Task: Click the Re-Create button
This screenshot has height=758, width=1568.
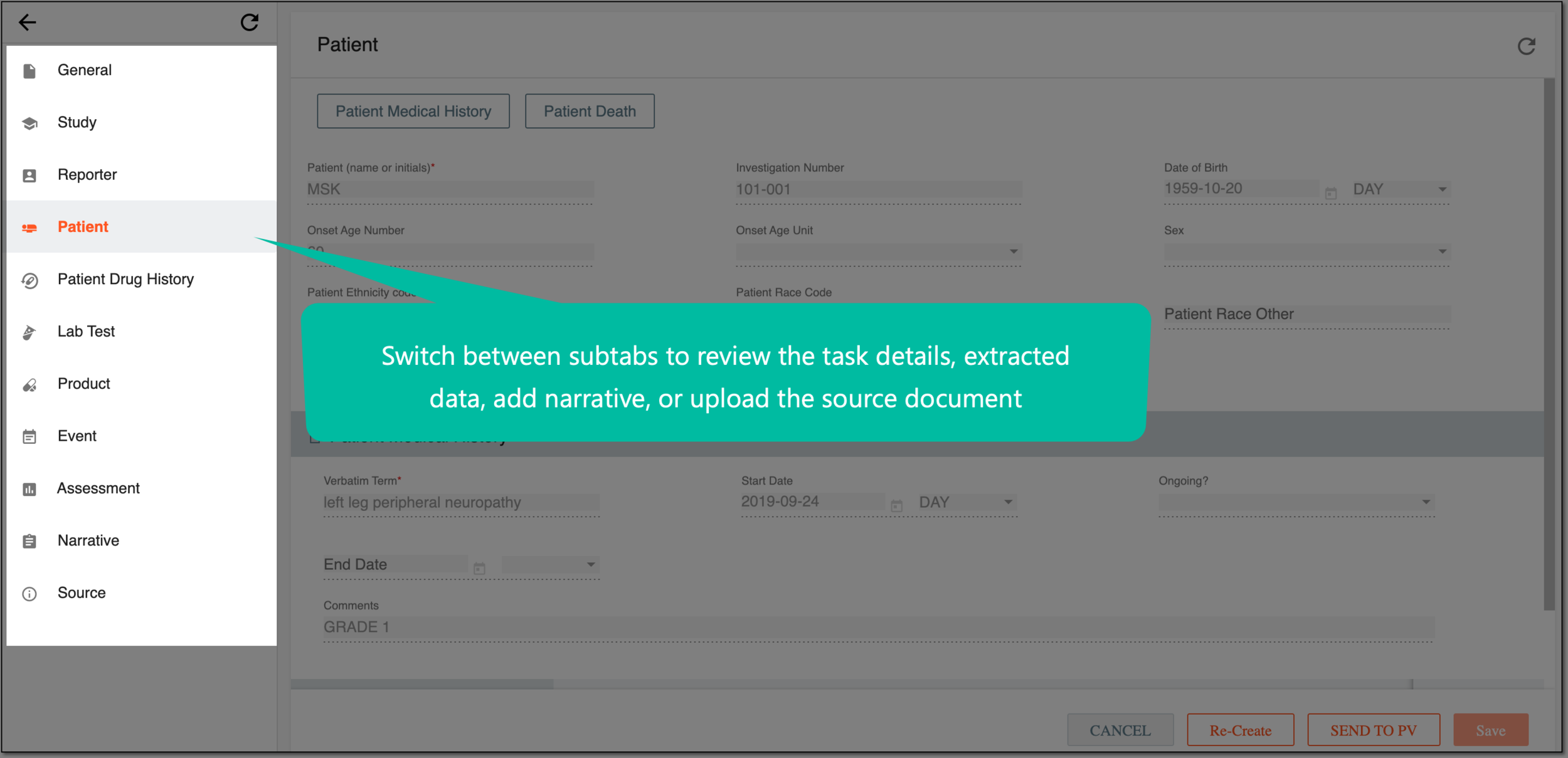Action: pyautogui.click(x=1241, y=730)
